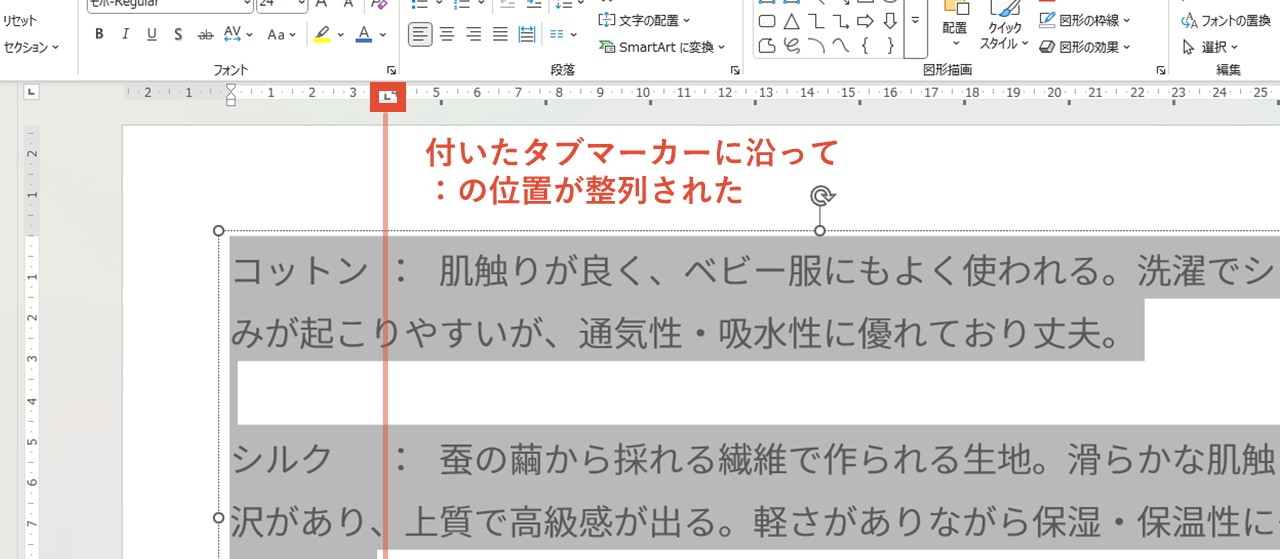Click SmartArt に変換 button
The image size is (1280, 559).
pos(661,47)
